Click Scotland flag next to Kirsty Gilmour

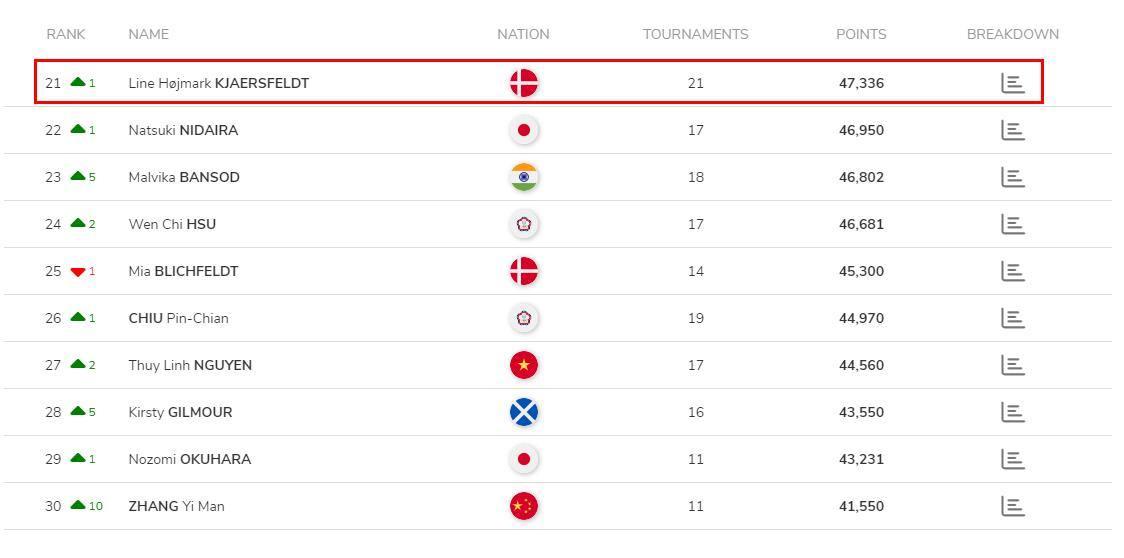pos(524,412)
